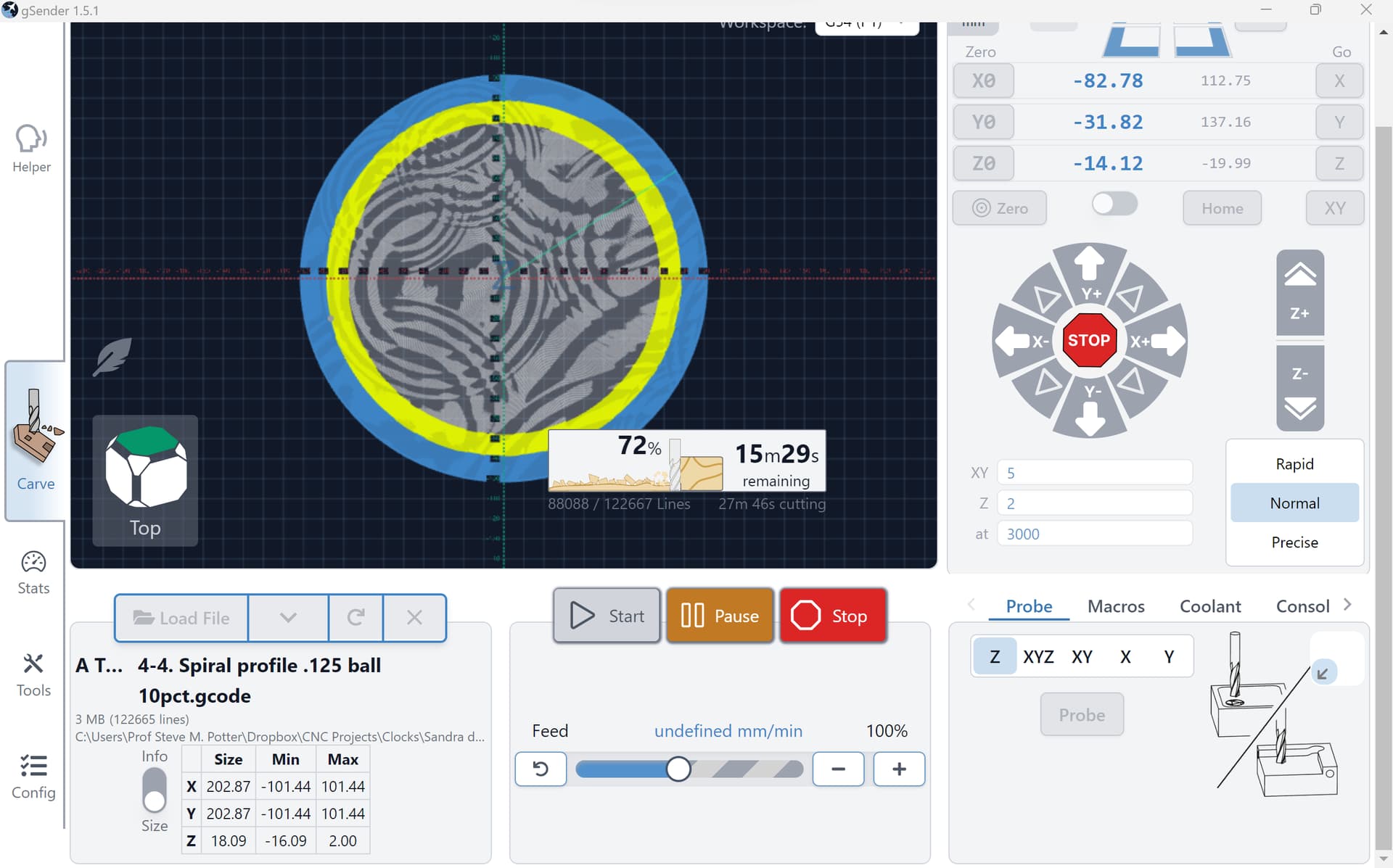Viewport: 1393px width, 868px height.
Task: Jog Y+ with the up arrow
Action: 1090,273
